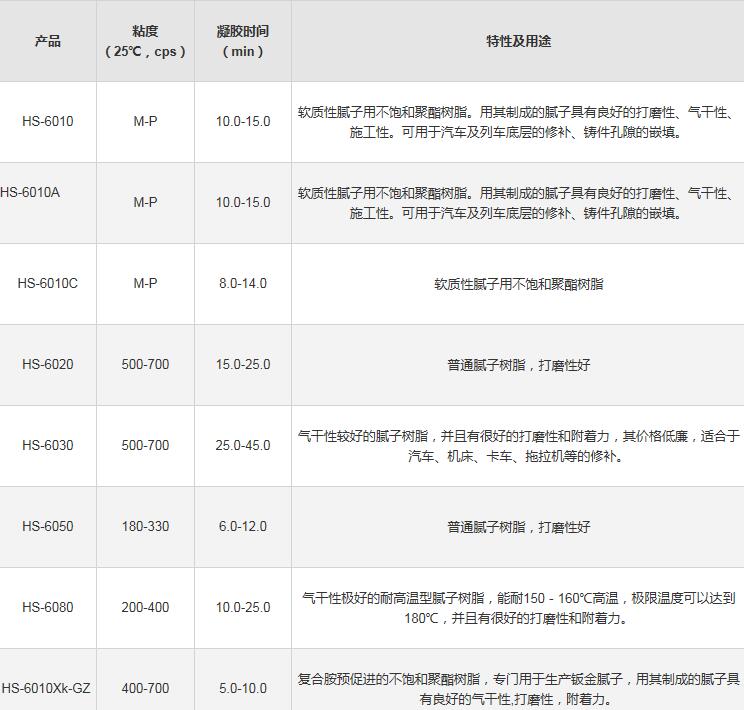Click the 180-330 viscosity value

coord(145,526)
